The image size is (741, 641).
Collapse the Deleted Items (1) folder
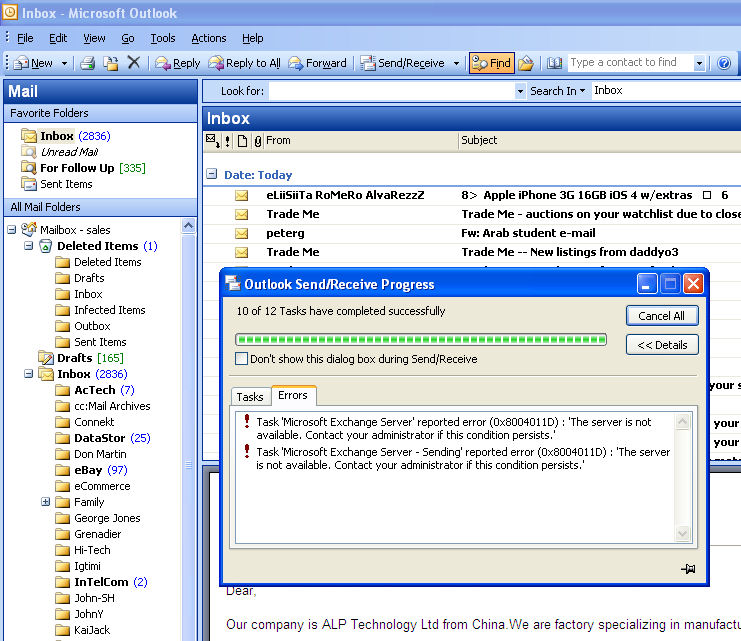29,246
